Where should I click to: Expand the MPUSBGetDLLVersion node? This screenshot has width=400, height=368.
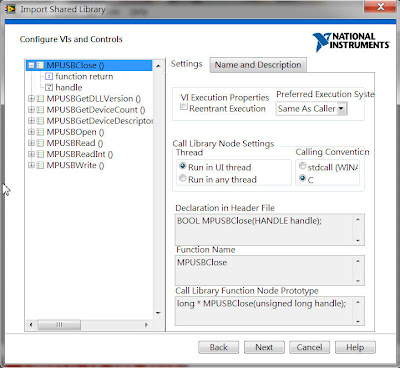[31, 99]
